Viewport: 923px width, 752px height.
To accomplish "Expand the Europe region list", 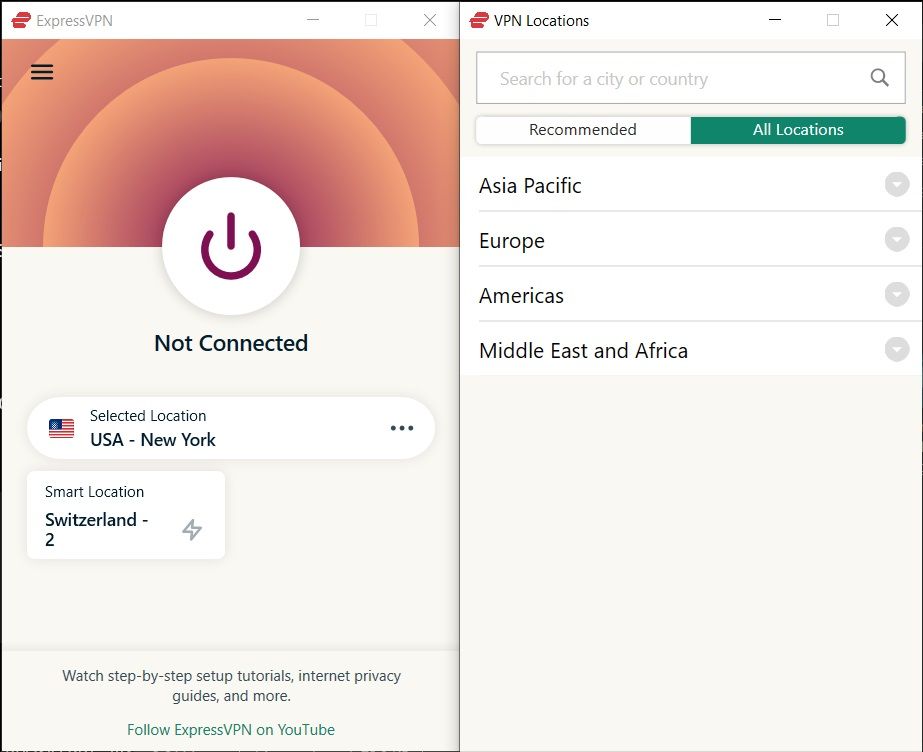I will (x=896, y=240).
